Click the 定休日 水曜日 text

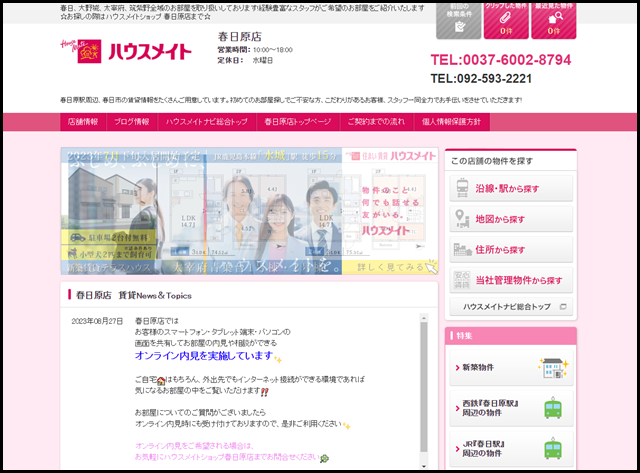point(245,60)
